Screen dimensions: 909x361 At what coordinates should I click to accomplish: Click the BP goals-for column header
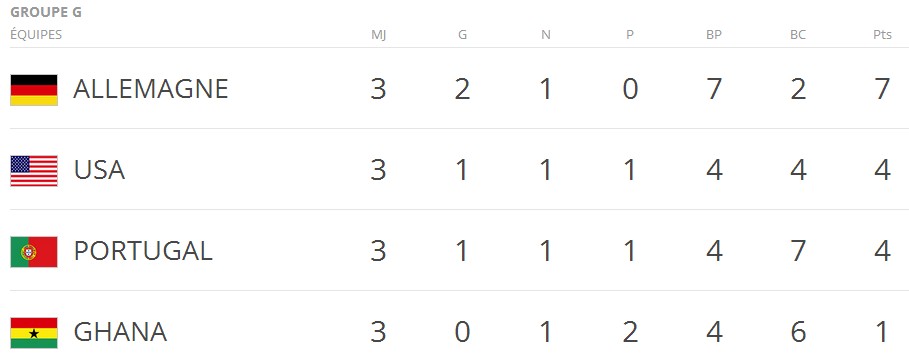point(714,35)
